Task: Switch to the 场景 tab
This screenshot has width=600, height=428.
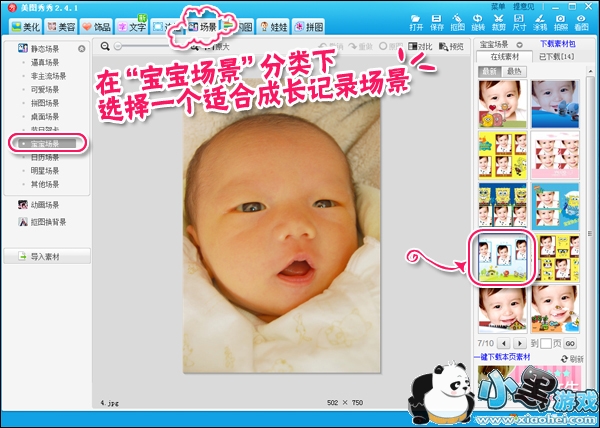Action: pos(202,26)
